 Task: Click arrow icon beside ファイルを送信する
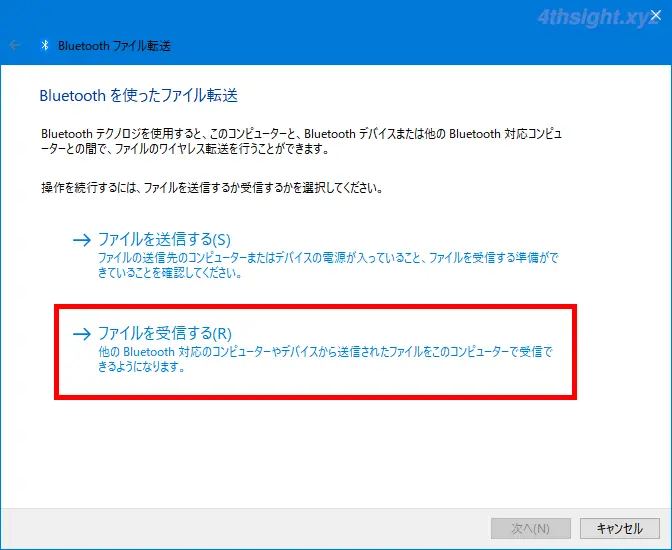click(82, 240)
